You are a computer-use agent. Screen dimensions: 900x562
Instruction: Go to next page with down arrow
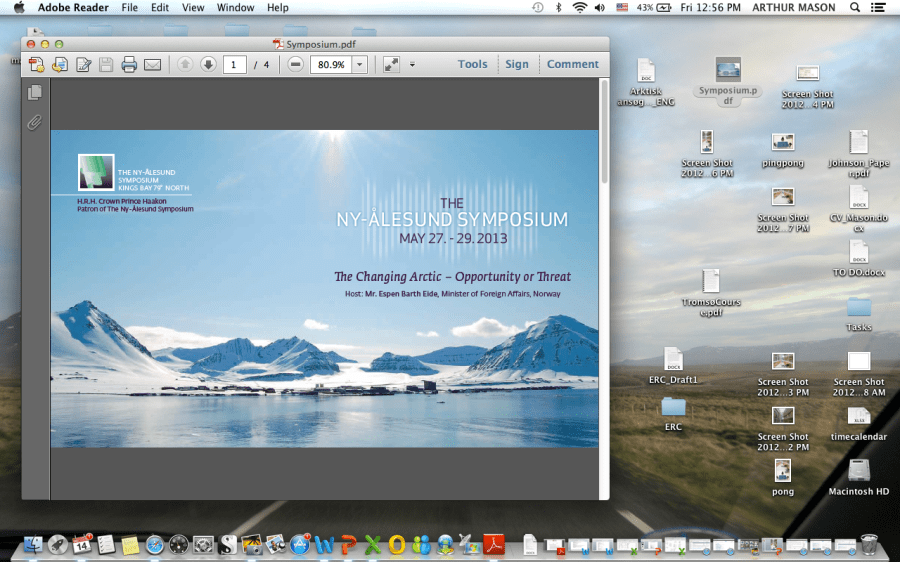tap(208, 65)
